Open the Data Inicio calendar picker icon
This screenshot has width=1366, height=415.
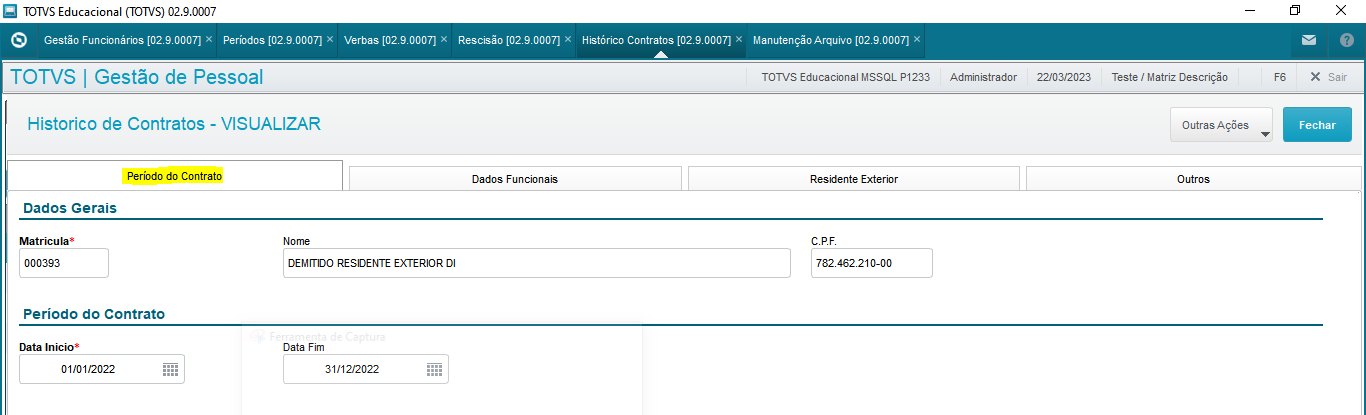coord(170,369)
